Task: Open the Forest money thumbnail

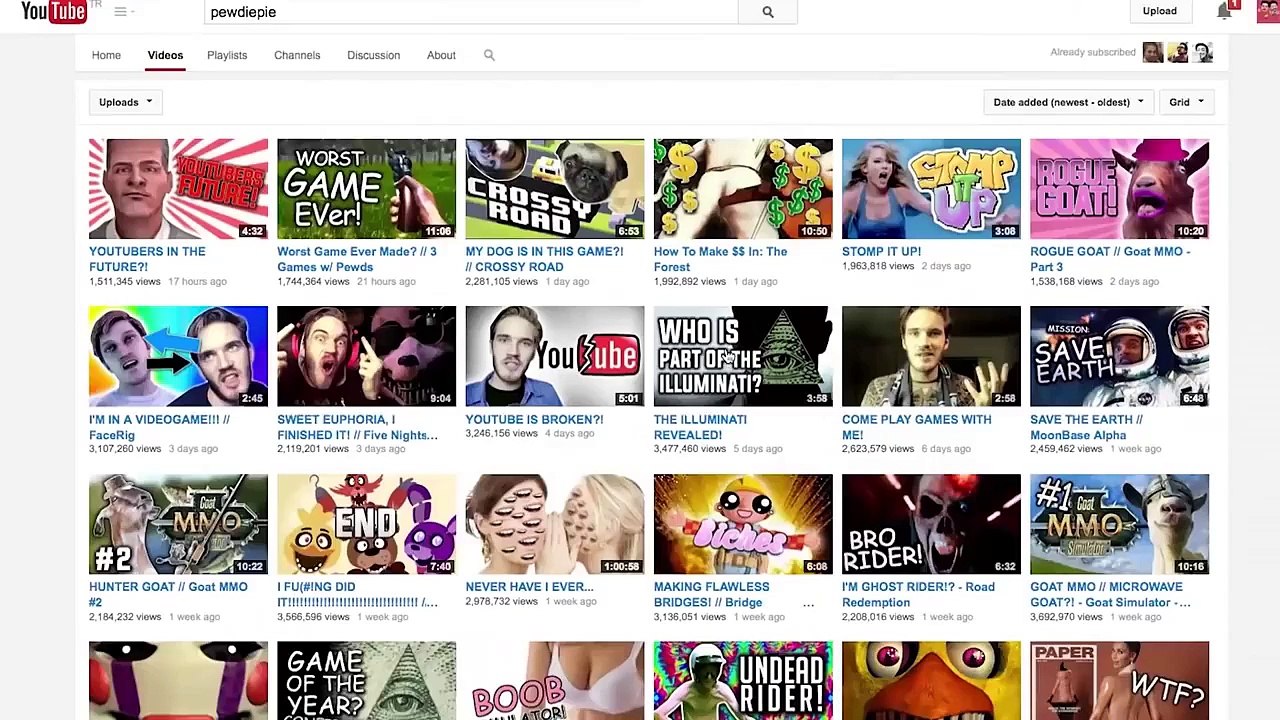Action: 743,189
